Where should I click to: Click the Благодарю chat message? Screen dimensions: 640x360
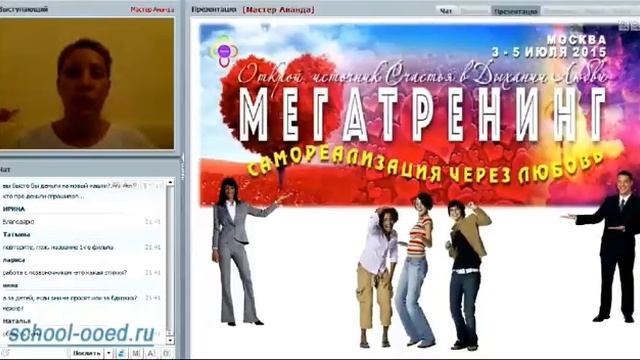click(18, 222)
